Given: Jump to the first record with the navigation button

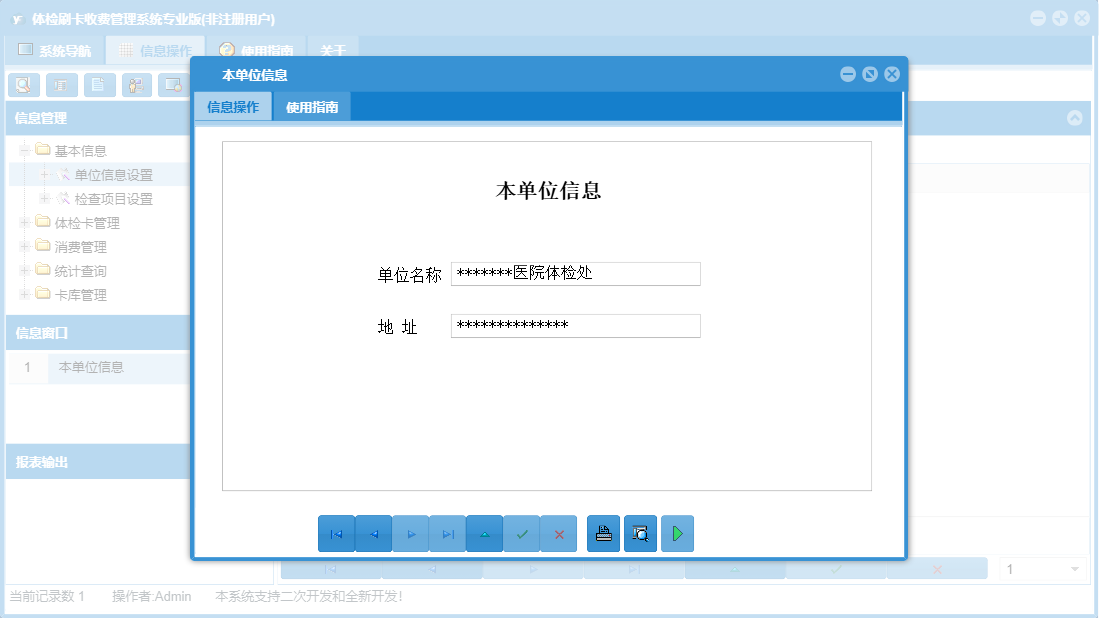Looking at the screenshot, I should 336,533.
